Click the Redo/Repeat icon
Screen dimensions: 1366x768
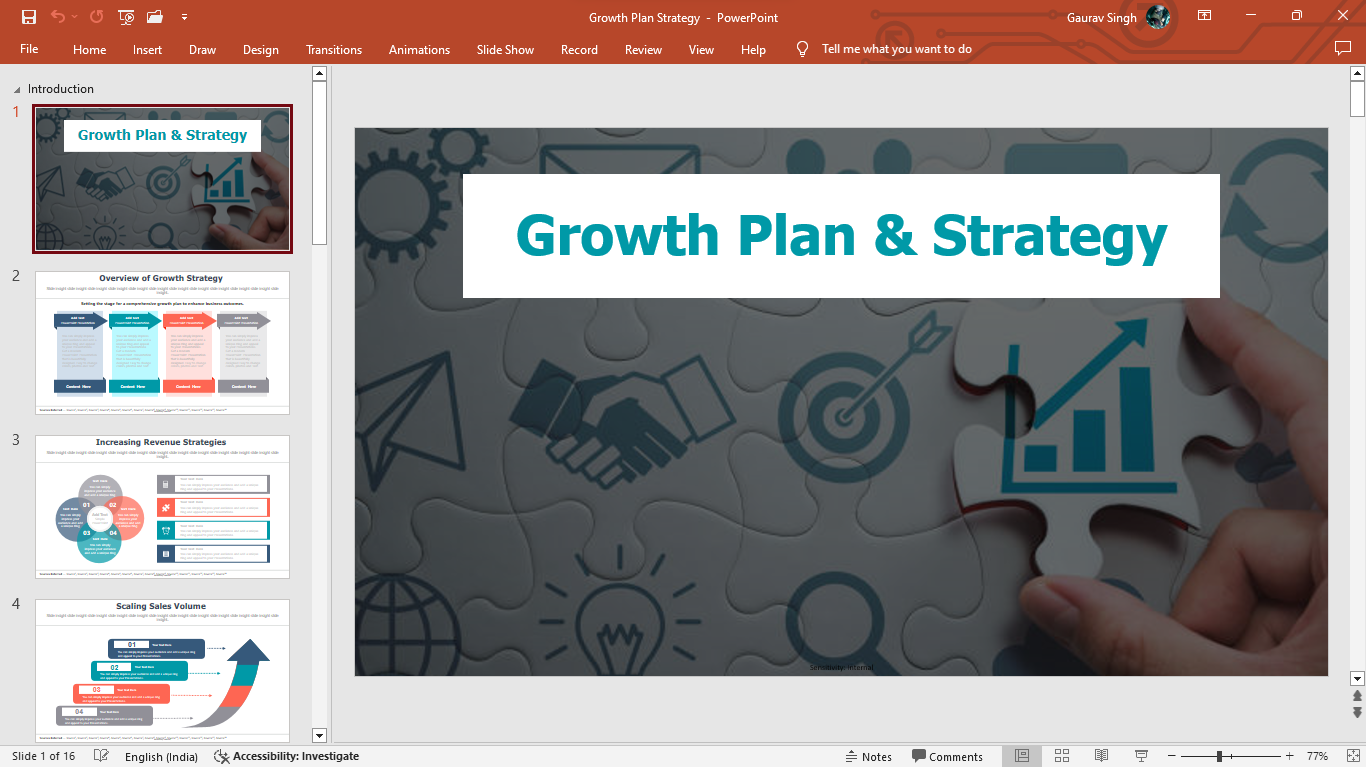click(96, 17)
